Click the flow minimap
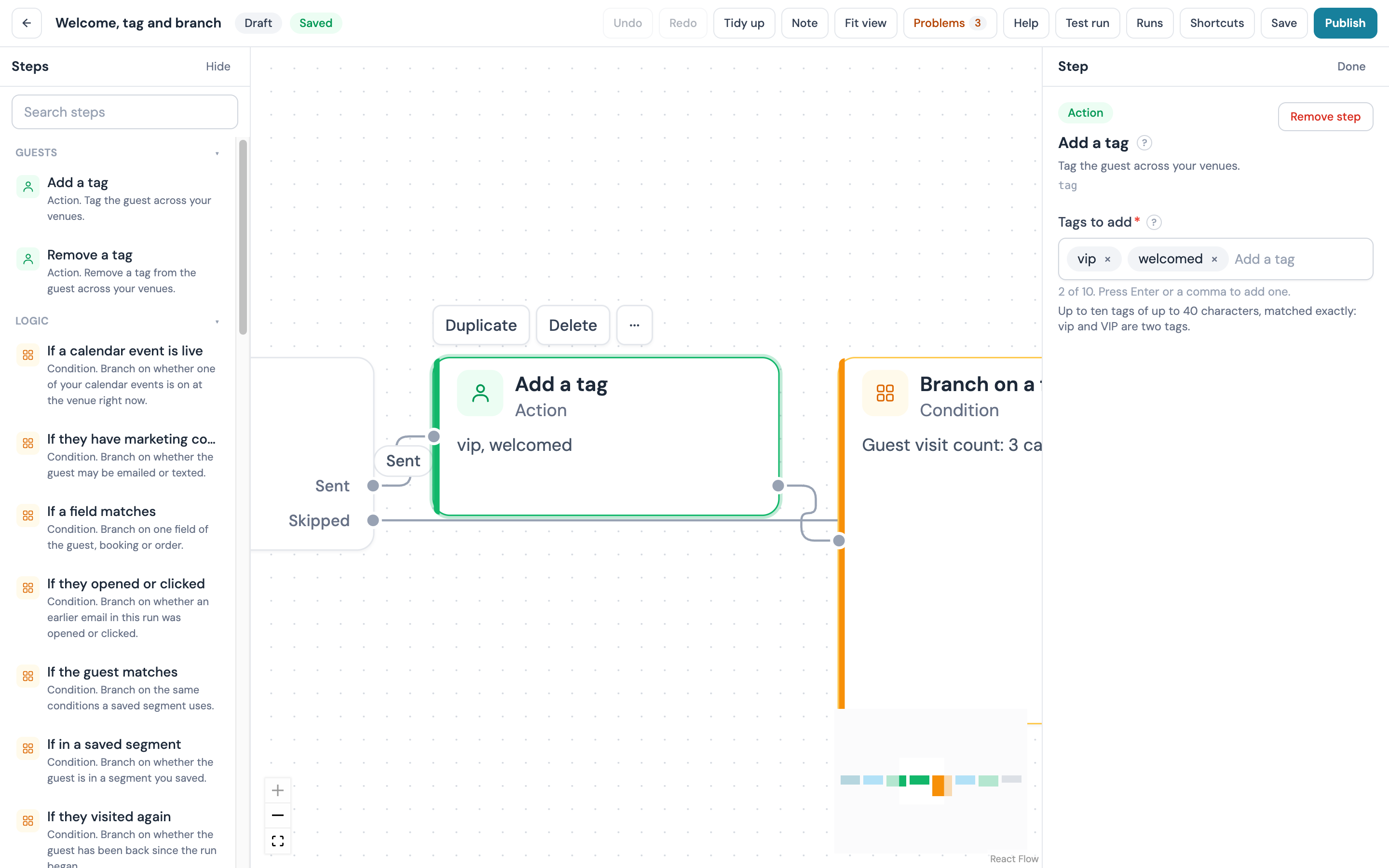 (930, 781)
